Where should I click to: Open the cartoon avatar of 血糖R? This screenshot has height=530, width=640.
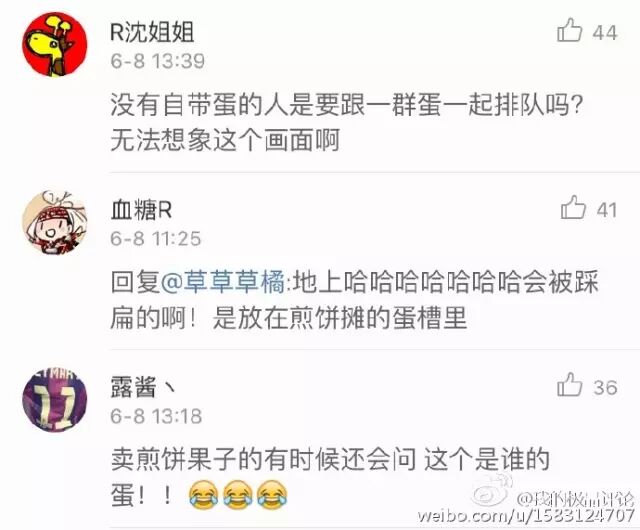[55, 222]
